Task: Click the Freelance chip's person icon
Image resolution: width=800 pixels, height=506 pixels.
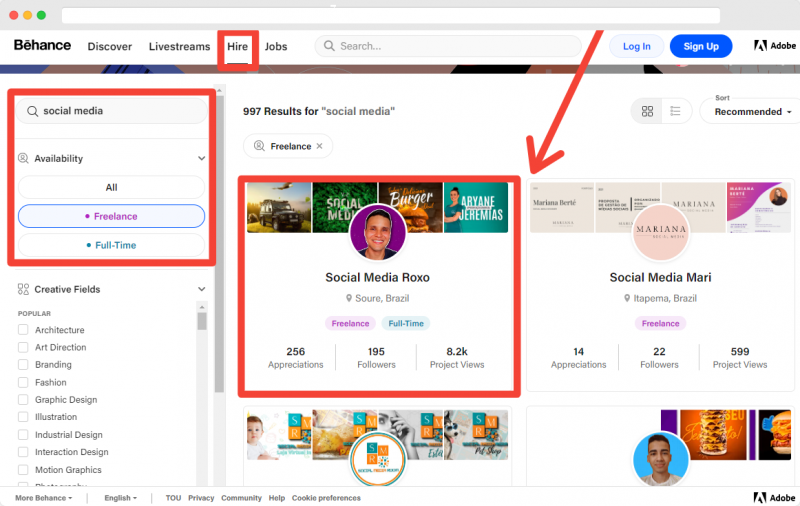Action: point(259,146)
